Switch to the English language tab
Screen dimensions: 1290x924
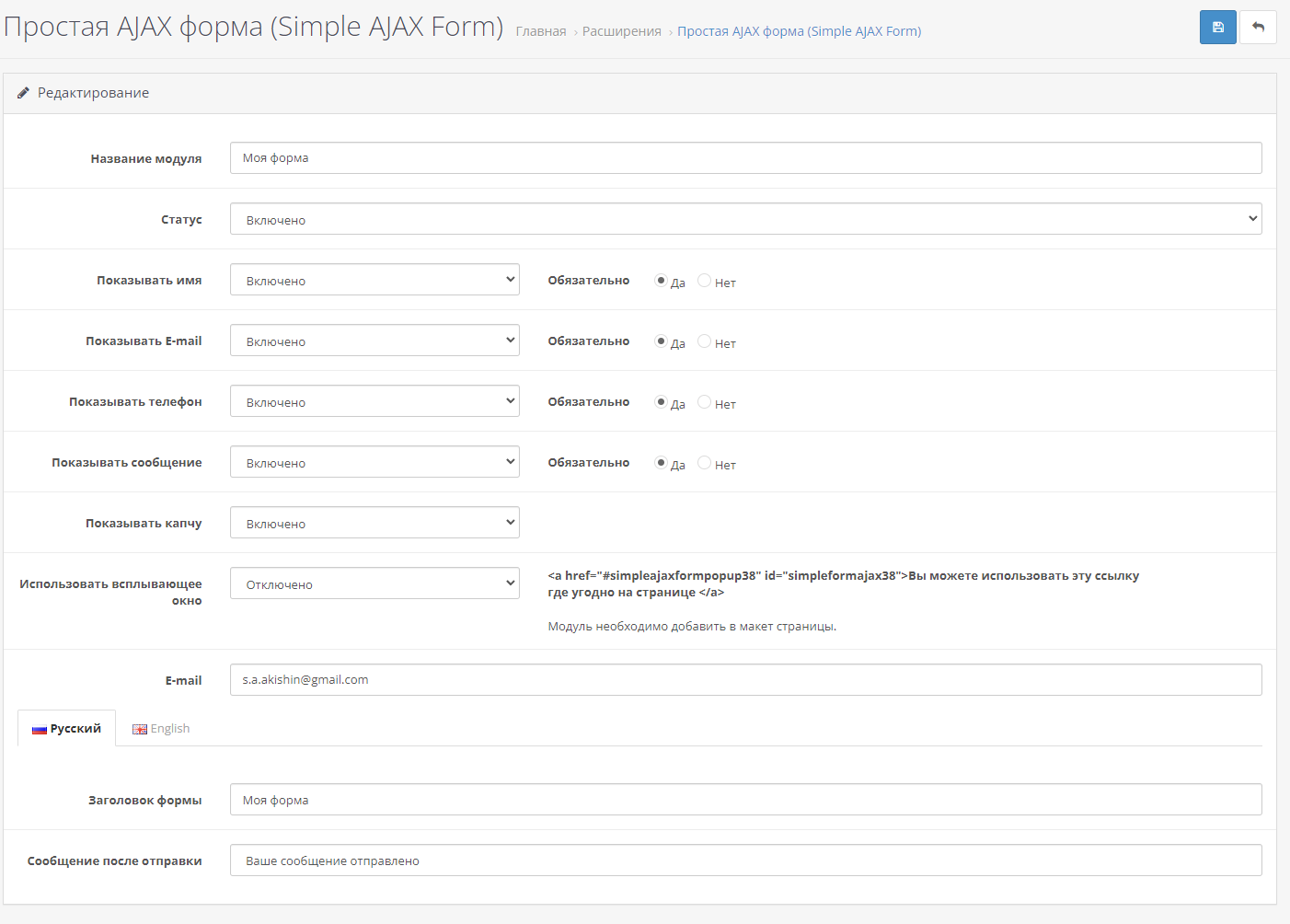coord(161,728)
